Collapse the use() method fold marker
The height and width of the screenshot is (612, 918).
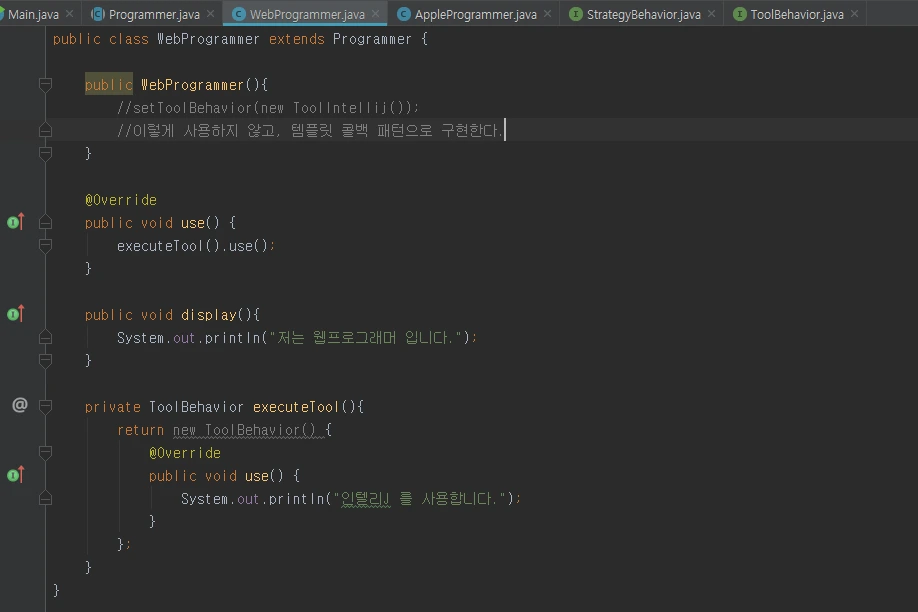click(x=45, y=223)
